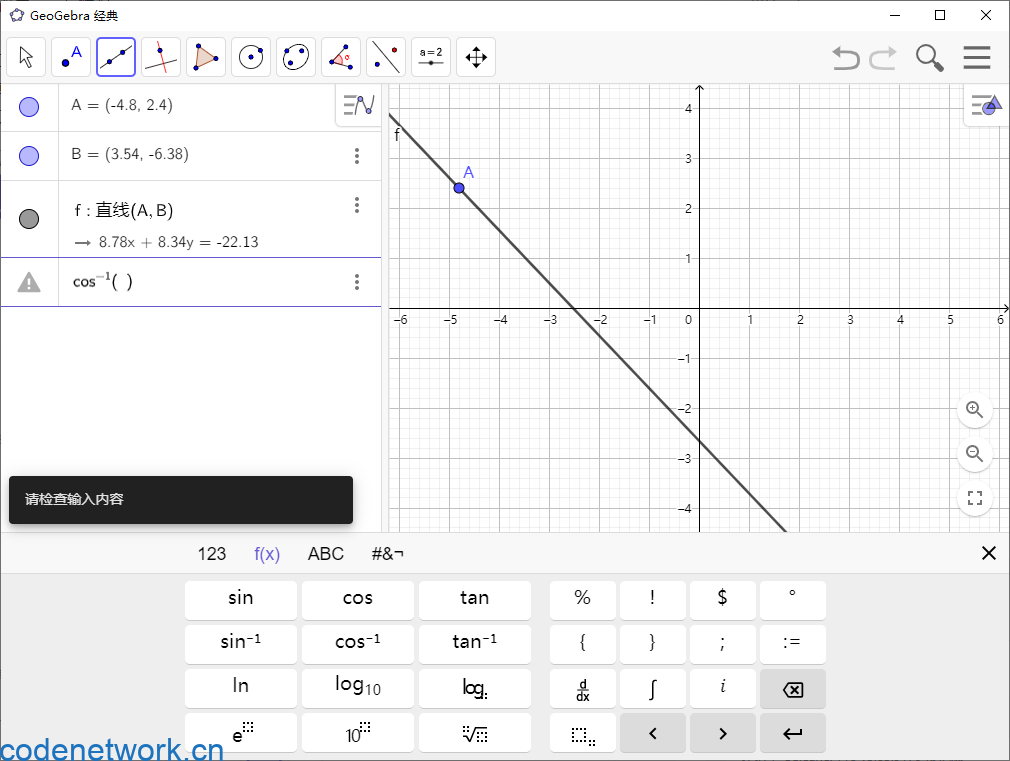Tap the integral key
This screenshot has width=1010, height=761.
coord(653,688)
